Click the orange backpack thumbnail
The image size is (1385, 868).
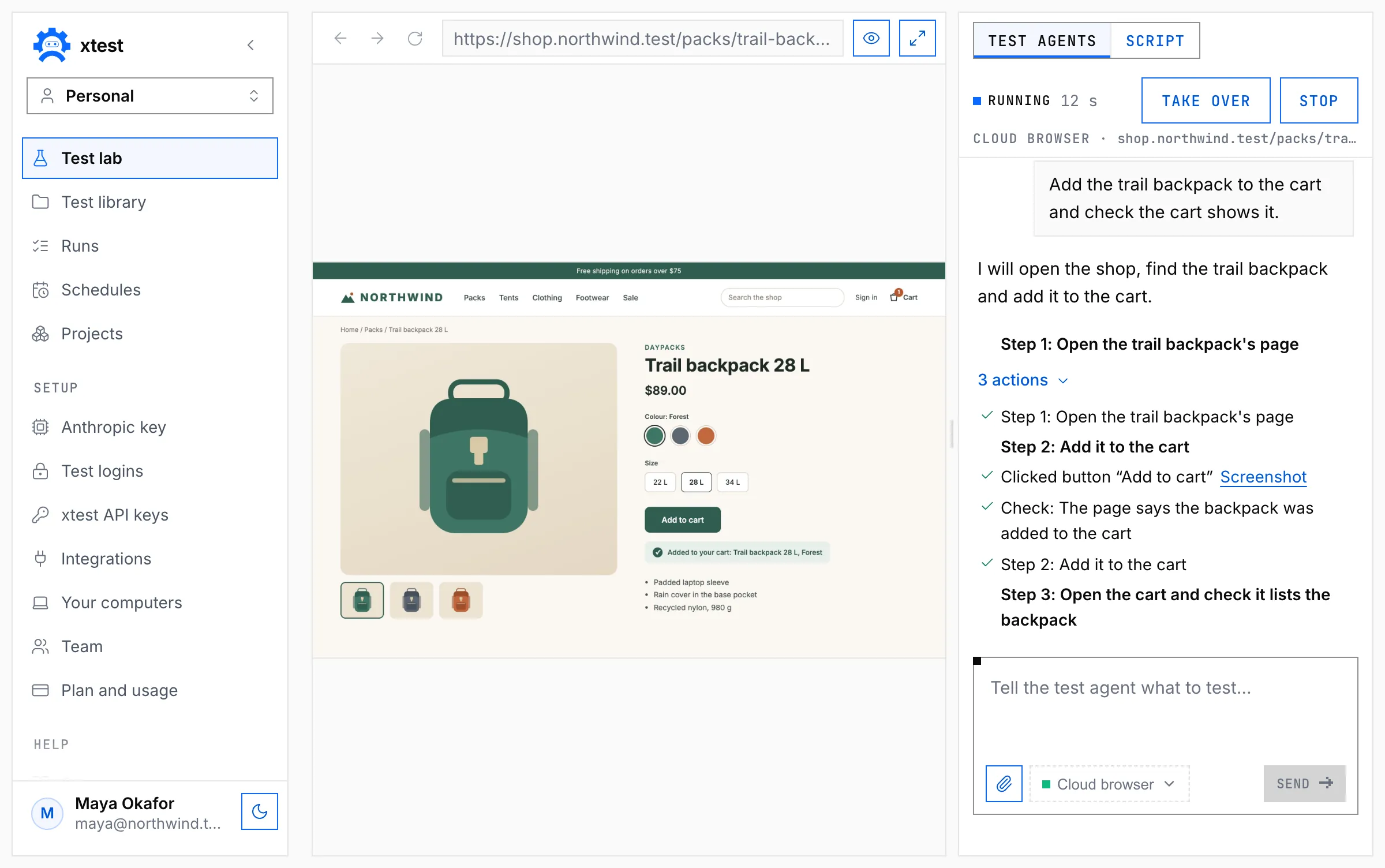[x=461, y=600]
